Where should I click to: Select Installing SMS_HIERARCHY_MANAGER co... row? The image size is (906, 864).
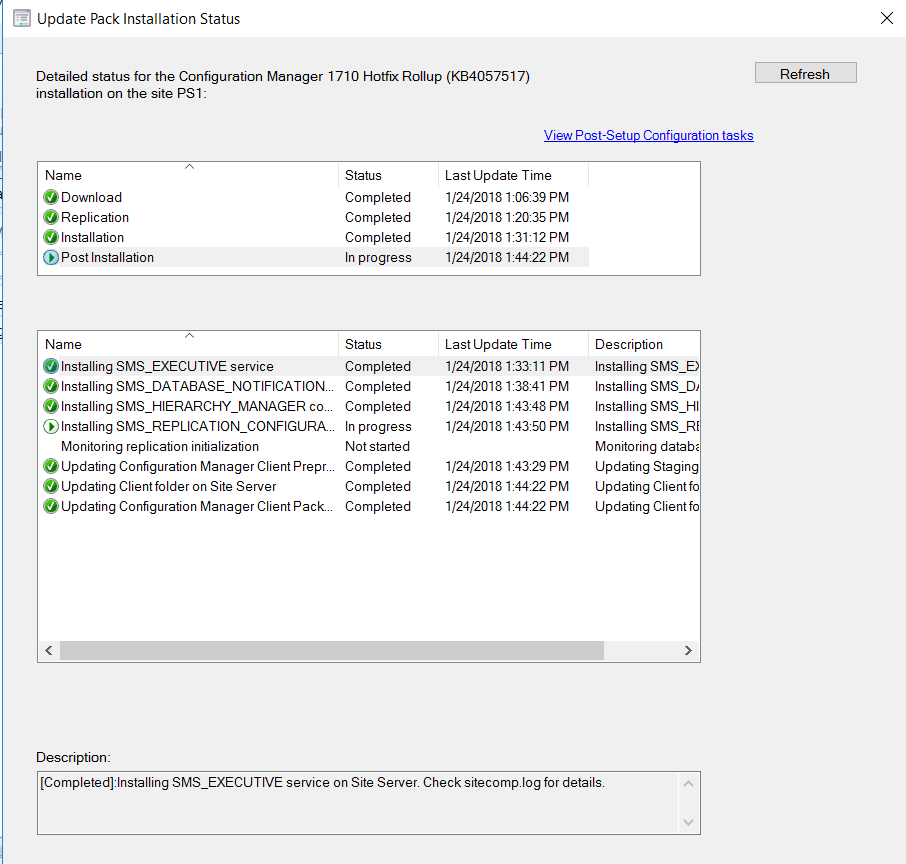(x=370, y=406)
